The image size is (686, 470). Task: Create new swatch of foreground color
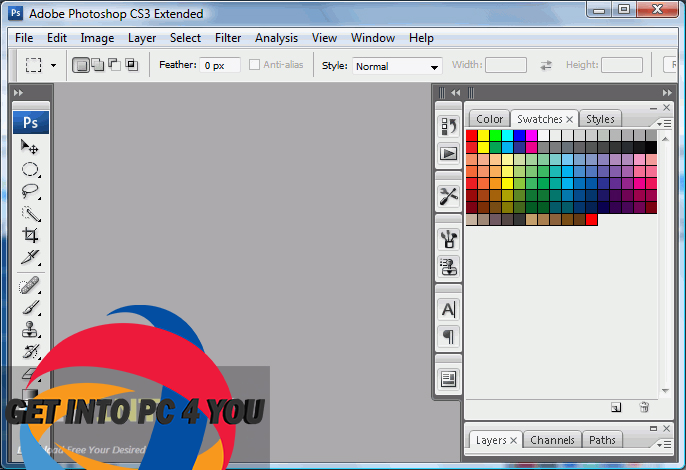pyautogui.click(x=616, y=407)
